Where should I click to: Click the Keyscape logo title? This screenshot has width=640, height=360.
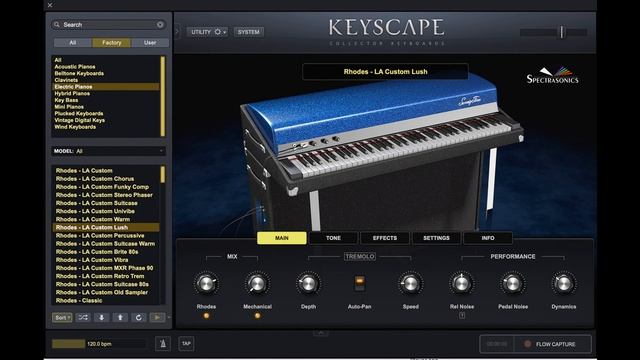click(387, 28)
